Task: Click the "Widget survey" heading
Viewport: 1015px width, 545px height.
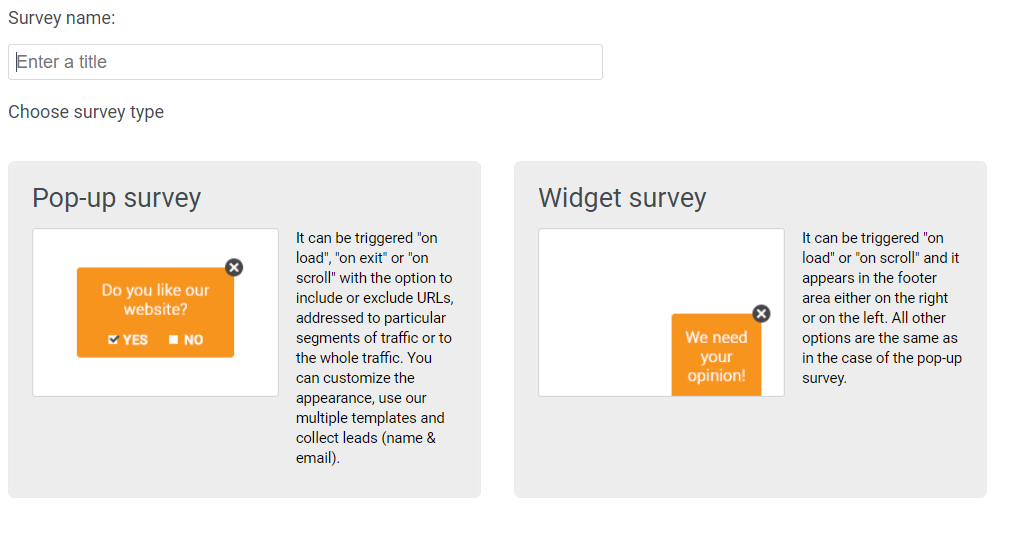Action: 622,198
